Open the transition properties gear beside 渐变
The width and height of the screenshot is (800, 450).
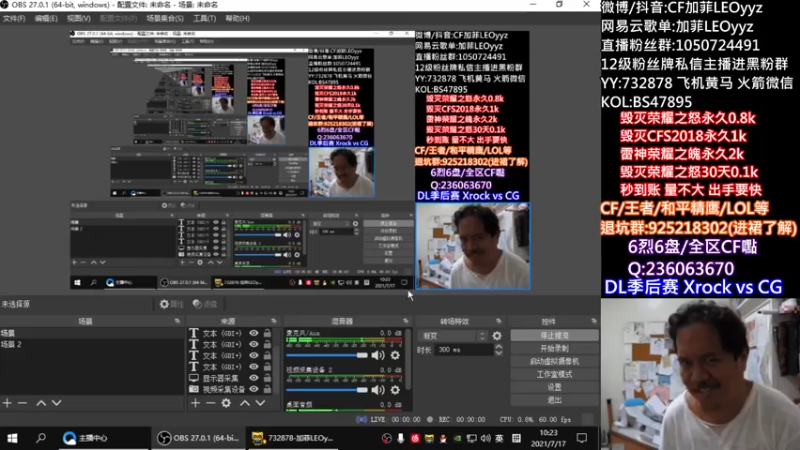coord(496,336)
